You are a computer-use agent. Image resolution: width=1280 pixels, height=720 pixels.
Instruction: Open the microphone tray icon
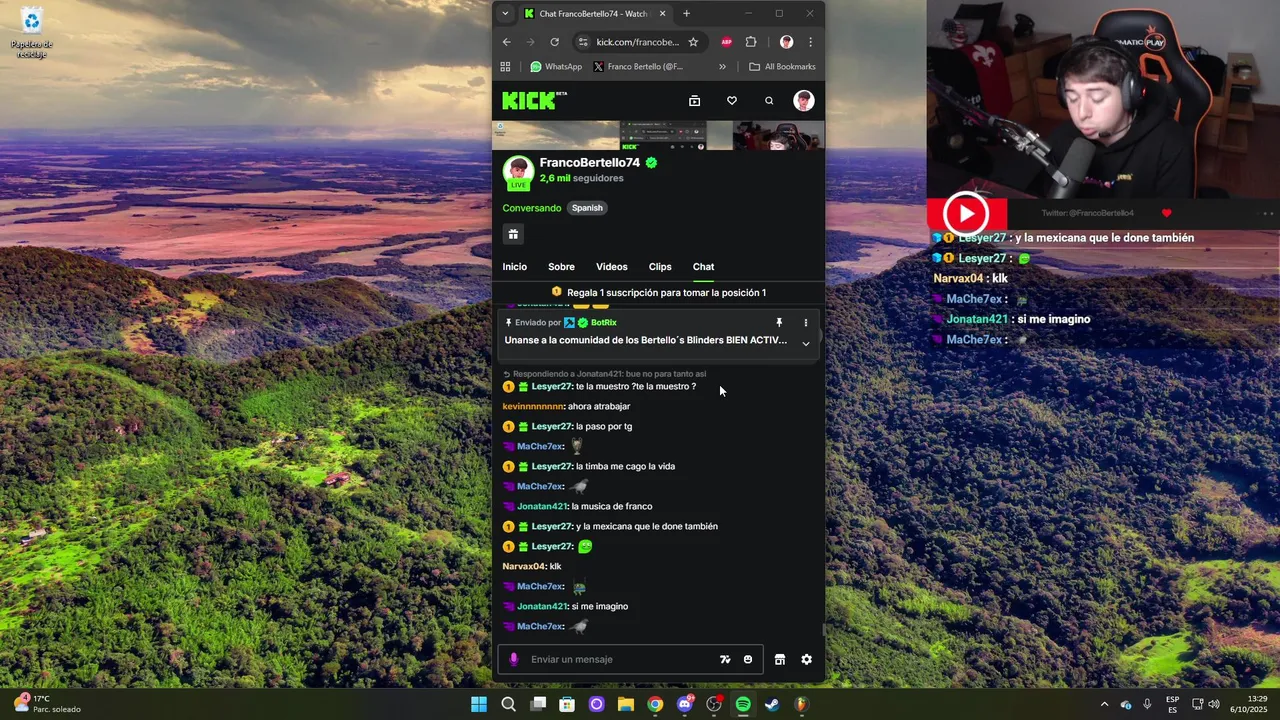pyautogui.click(x=1147, y=704)
